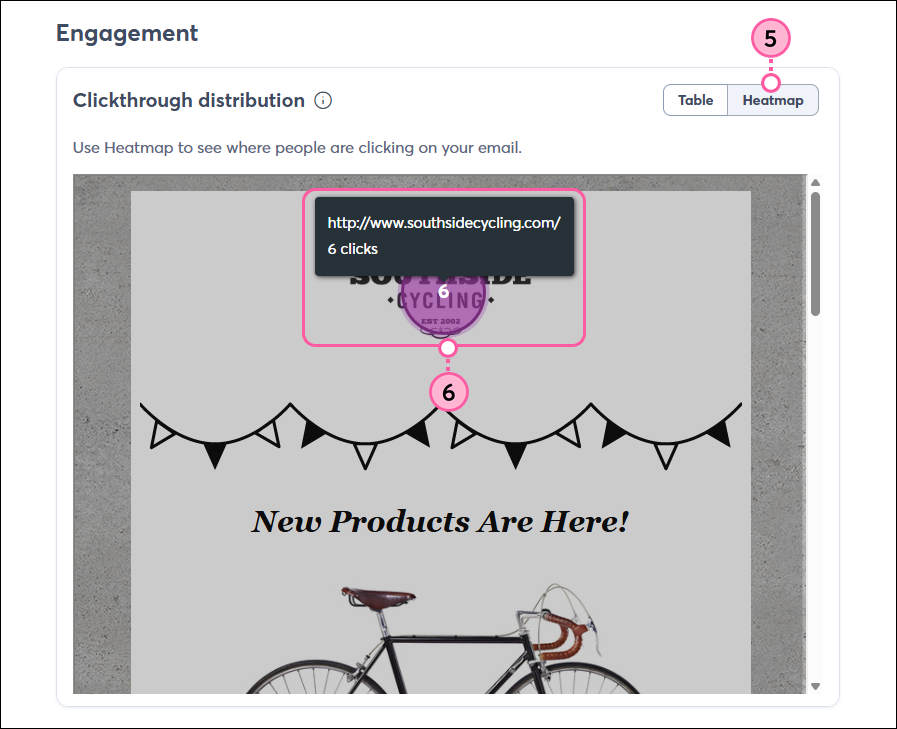The height and width of the screenshot is (729, 897).
Task: Click the southsidecycling.com URL tooltip
Action: coord(444,236)
